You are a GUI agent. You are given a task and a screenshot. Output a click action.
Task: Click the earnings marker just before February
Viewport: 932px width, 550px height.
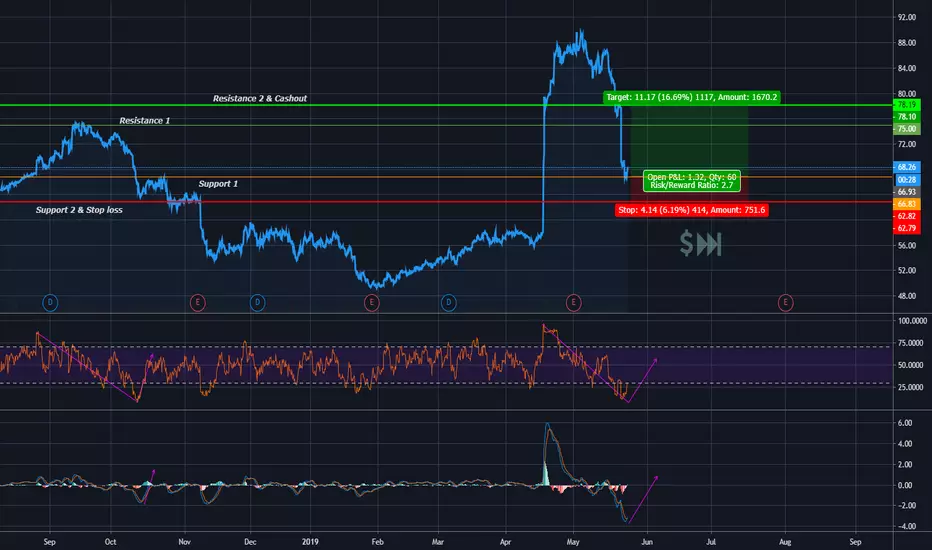(x=371, y=303)
